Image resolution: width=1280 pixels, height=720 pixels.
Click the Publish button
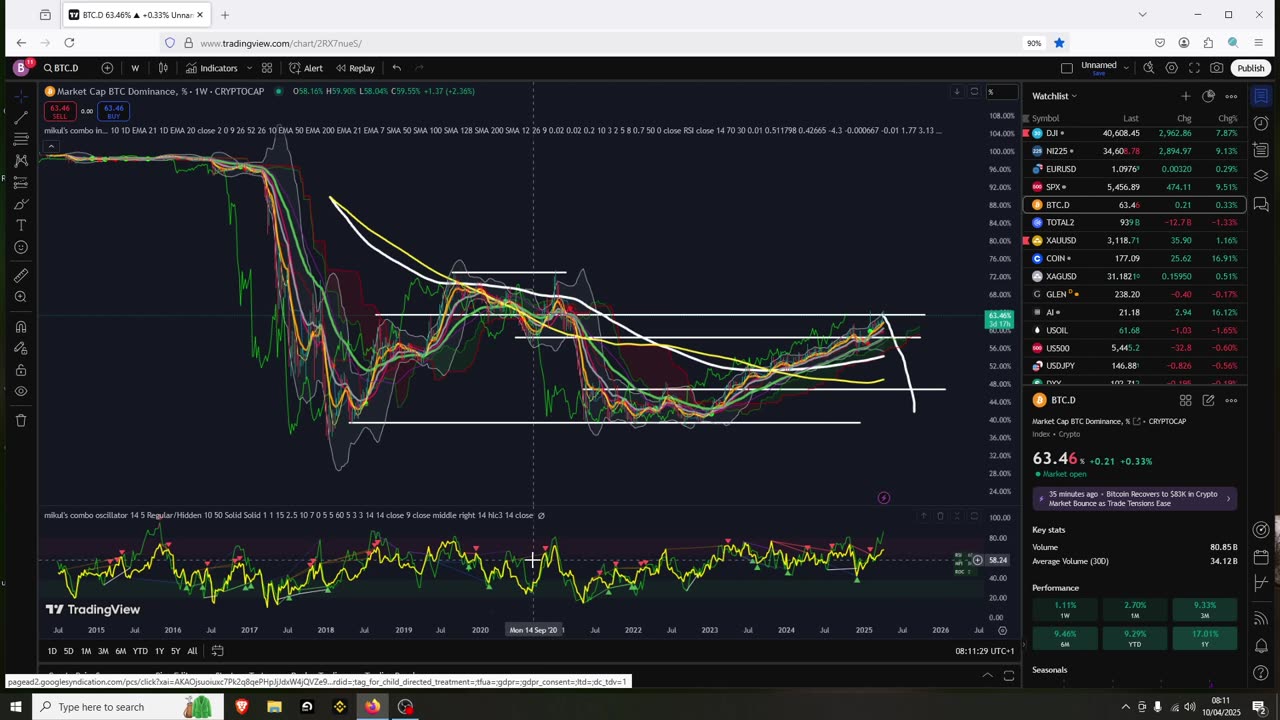[x=1250, y=68]
